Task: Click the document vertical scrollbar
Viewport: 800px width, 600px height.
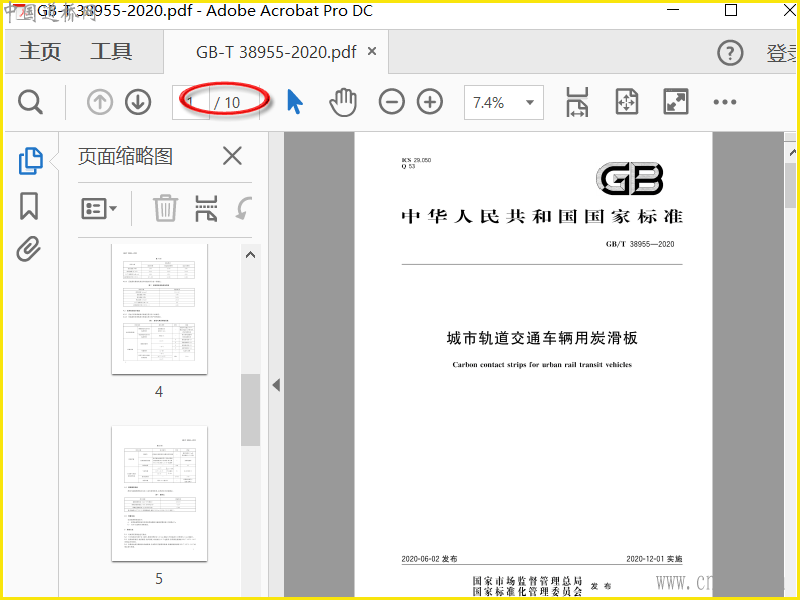Action: click(790, 185)
